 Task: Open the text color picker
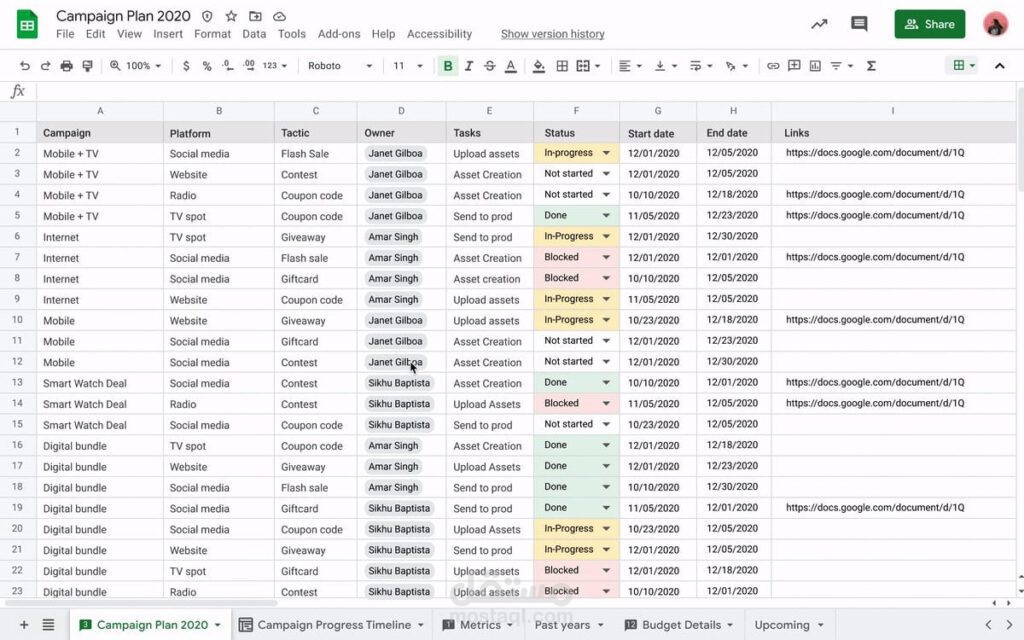(x=511, y=66)
